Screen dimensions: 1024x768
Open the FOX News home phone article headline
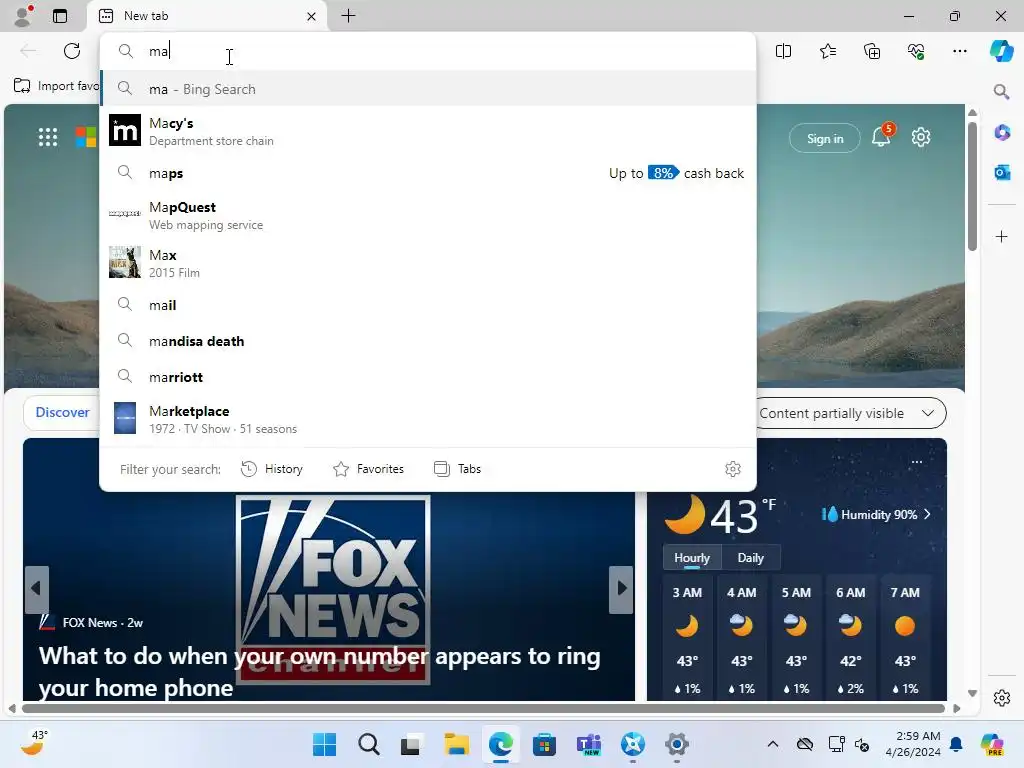(x=319, y=671)
